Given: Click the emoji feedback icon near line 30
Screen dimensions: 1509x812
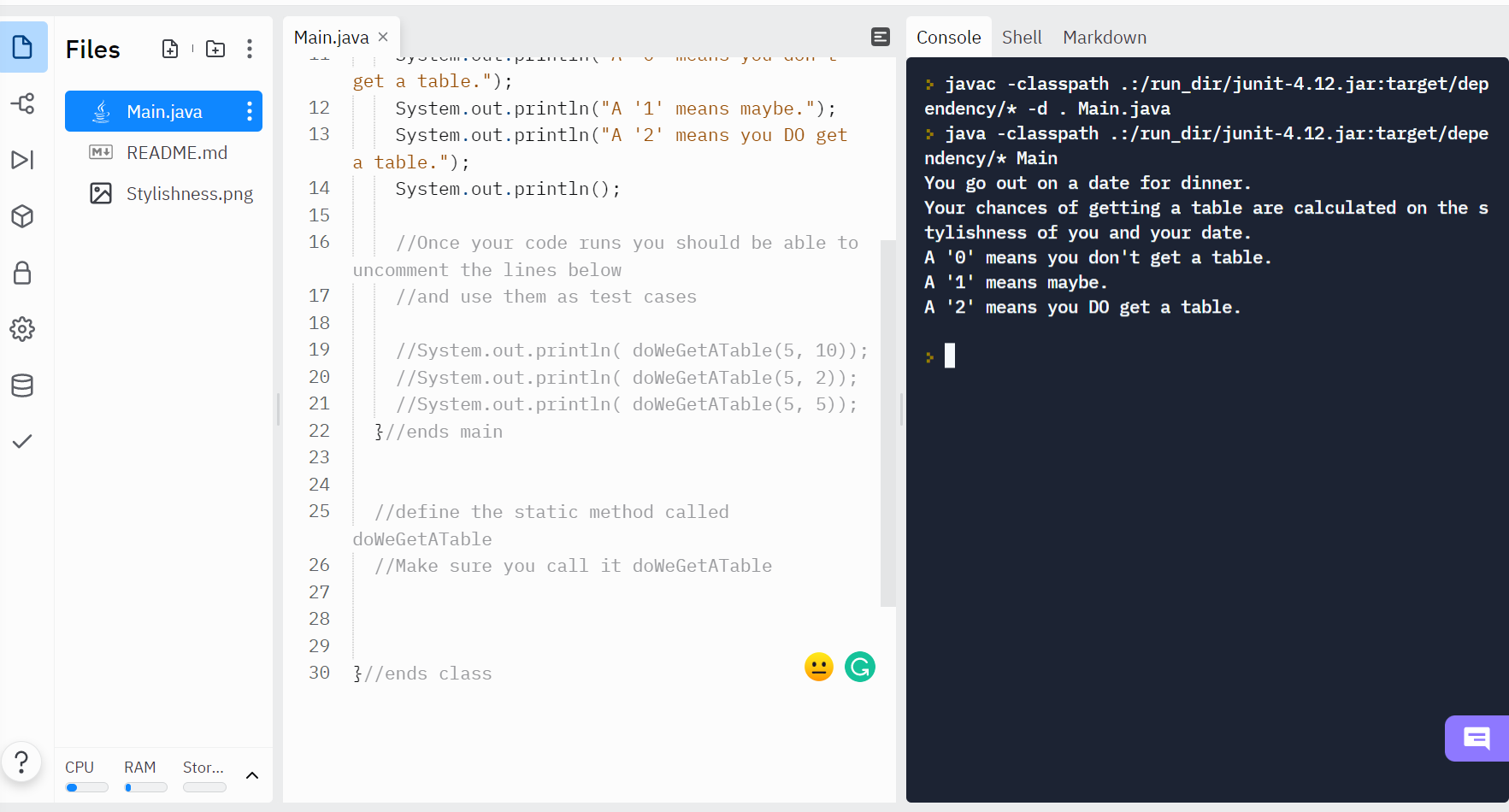Looking at the screenshot, I should coord(819,667).
